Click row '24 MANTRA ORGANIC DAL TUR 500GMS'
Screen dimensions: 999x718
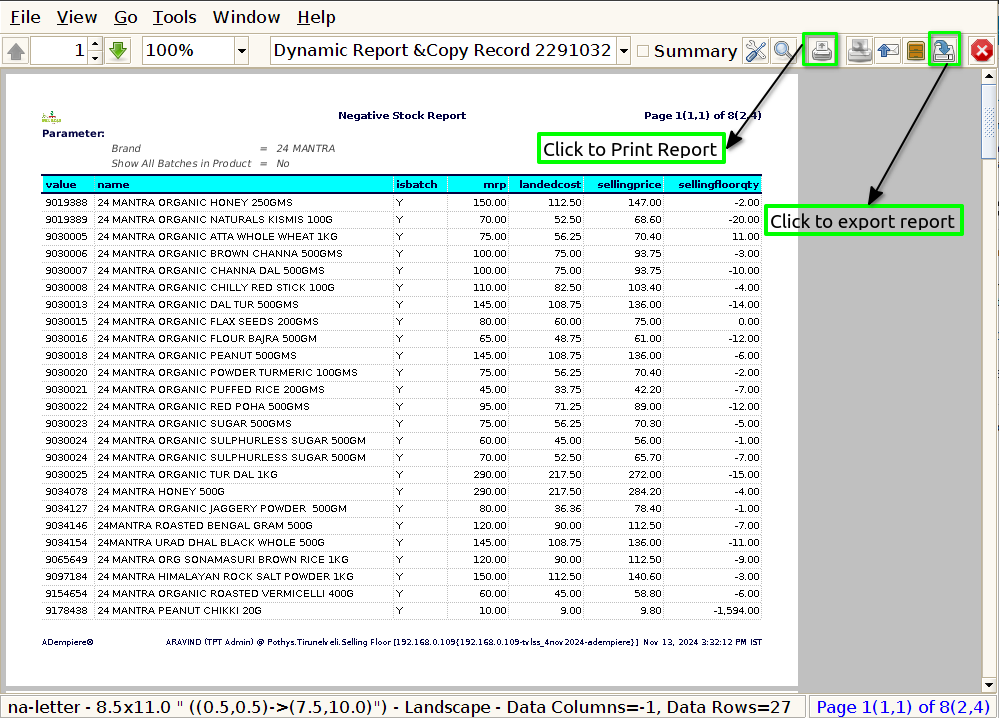tap(401, 305)
